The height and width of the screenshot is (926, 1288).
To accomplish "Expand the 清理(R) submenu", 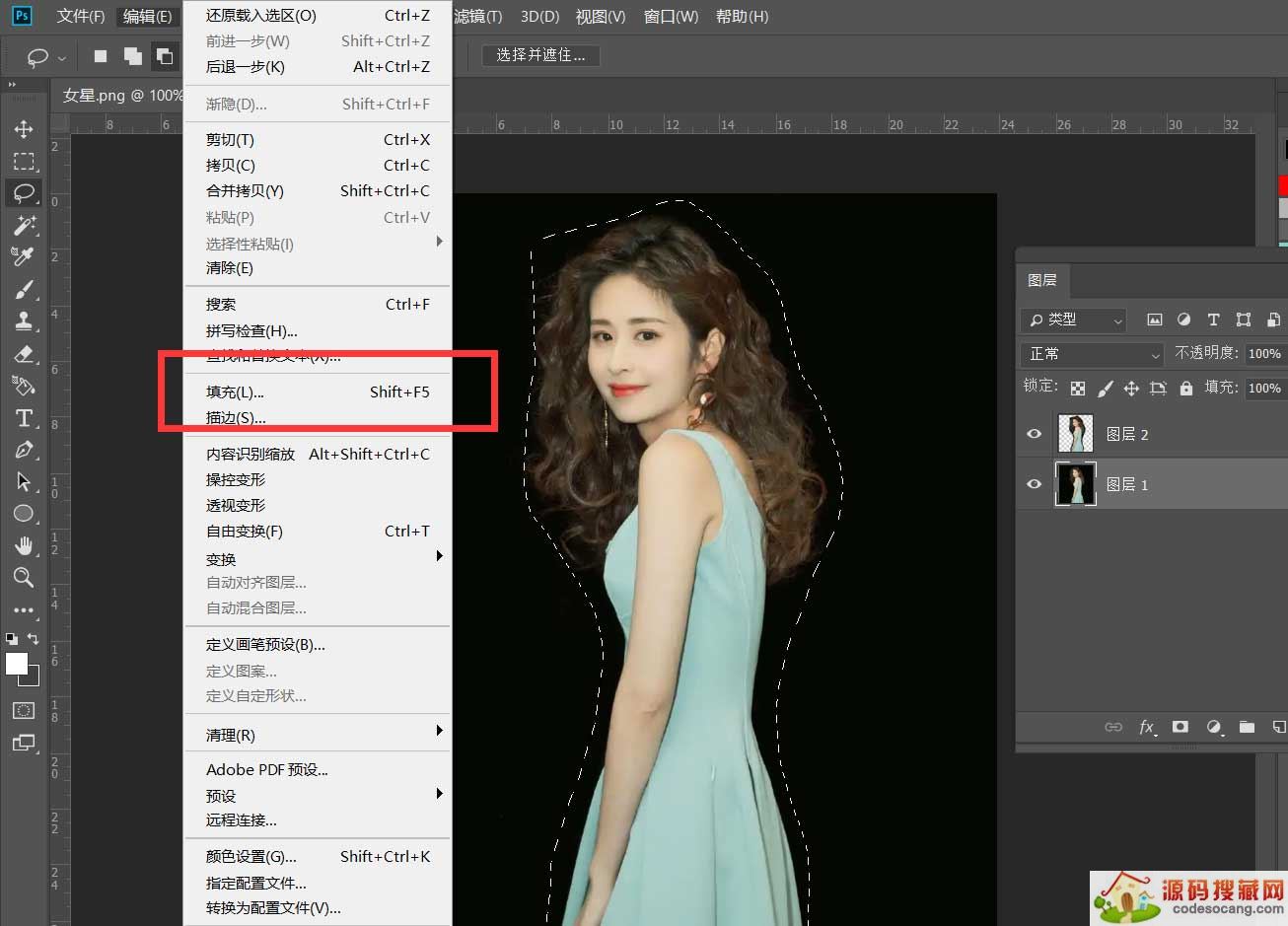I will (x=318, y=735).
